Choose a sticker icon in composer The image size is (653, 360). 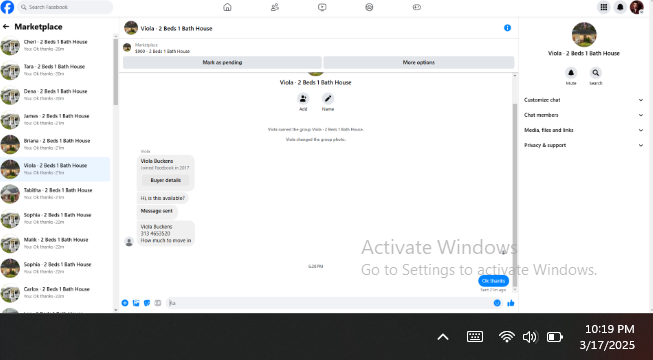tap(147, 303)
